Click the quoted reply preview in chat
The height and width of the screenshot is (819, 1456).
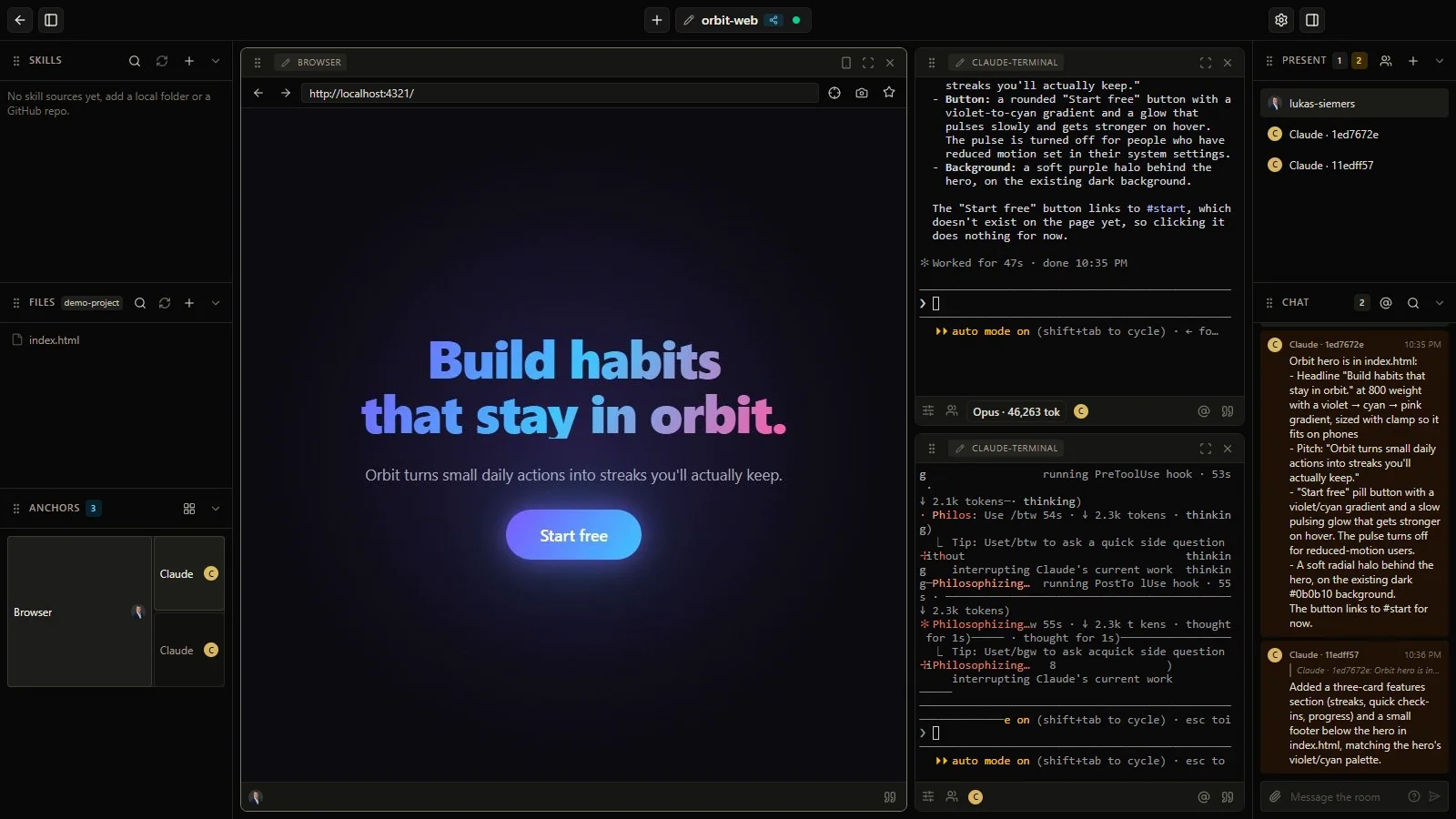tap(1367, 671)
